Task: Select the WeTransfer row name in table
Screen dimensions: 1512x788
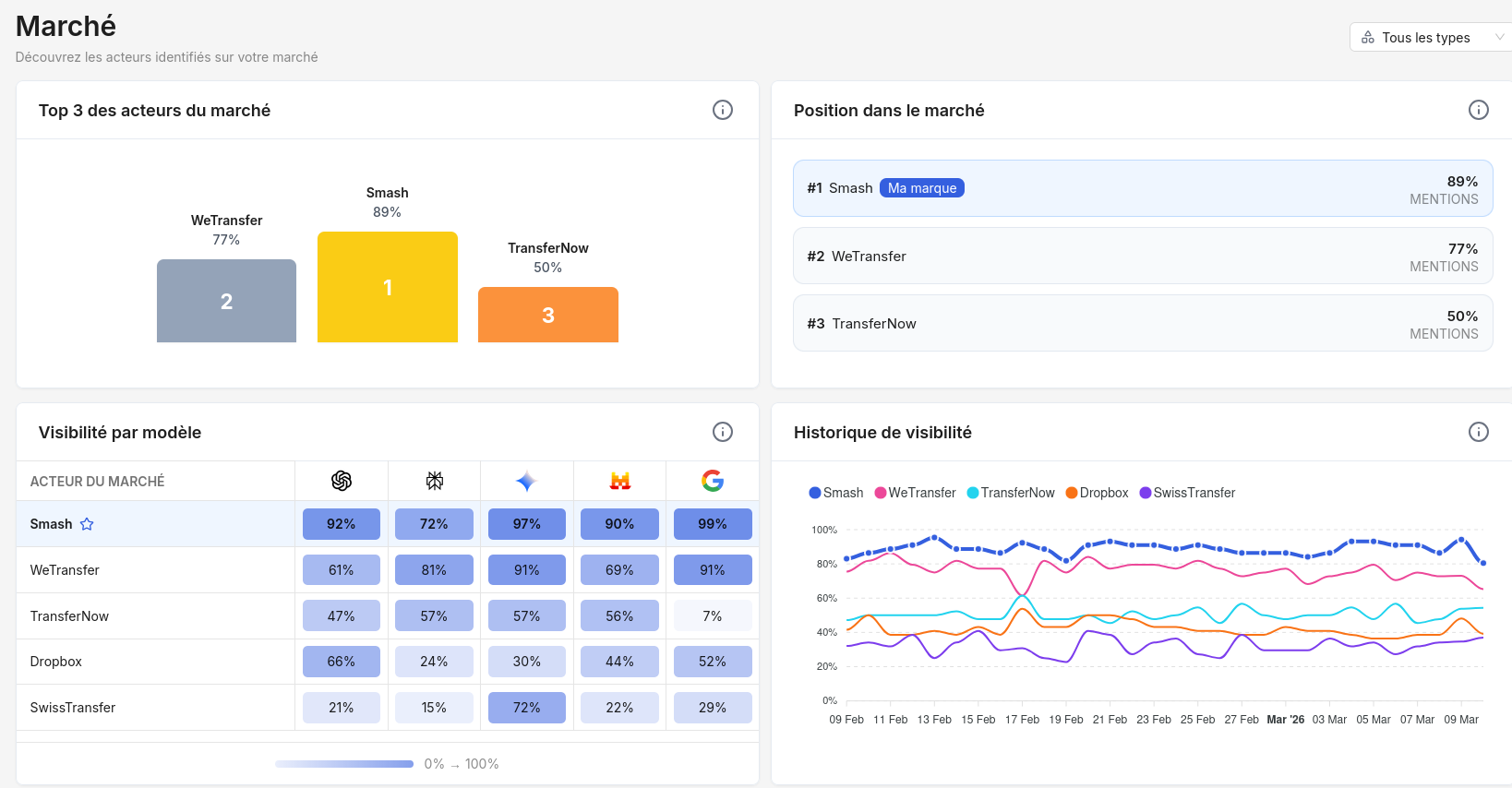Action: (x=65, y=570)
